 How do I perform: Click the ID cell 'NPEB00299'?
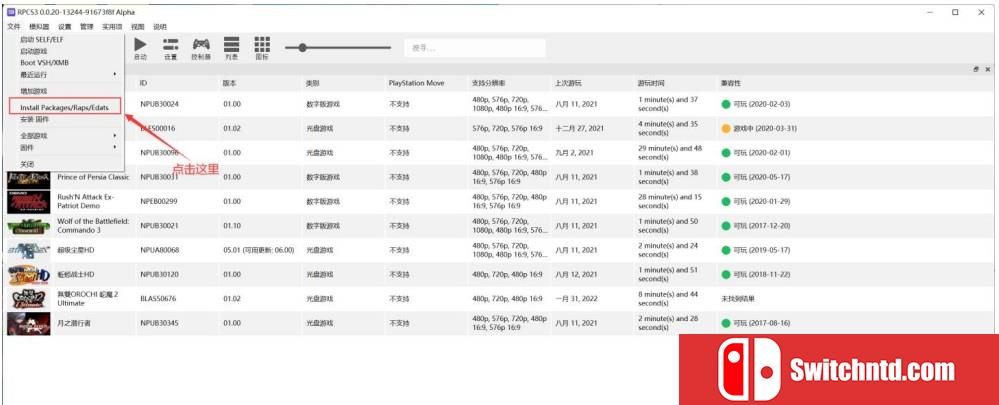pyautogui.click(x=159, y=201)
